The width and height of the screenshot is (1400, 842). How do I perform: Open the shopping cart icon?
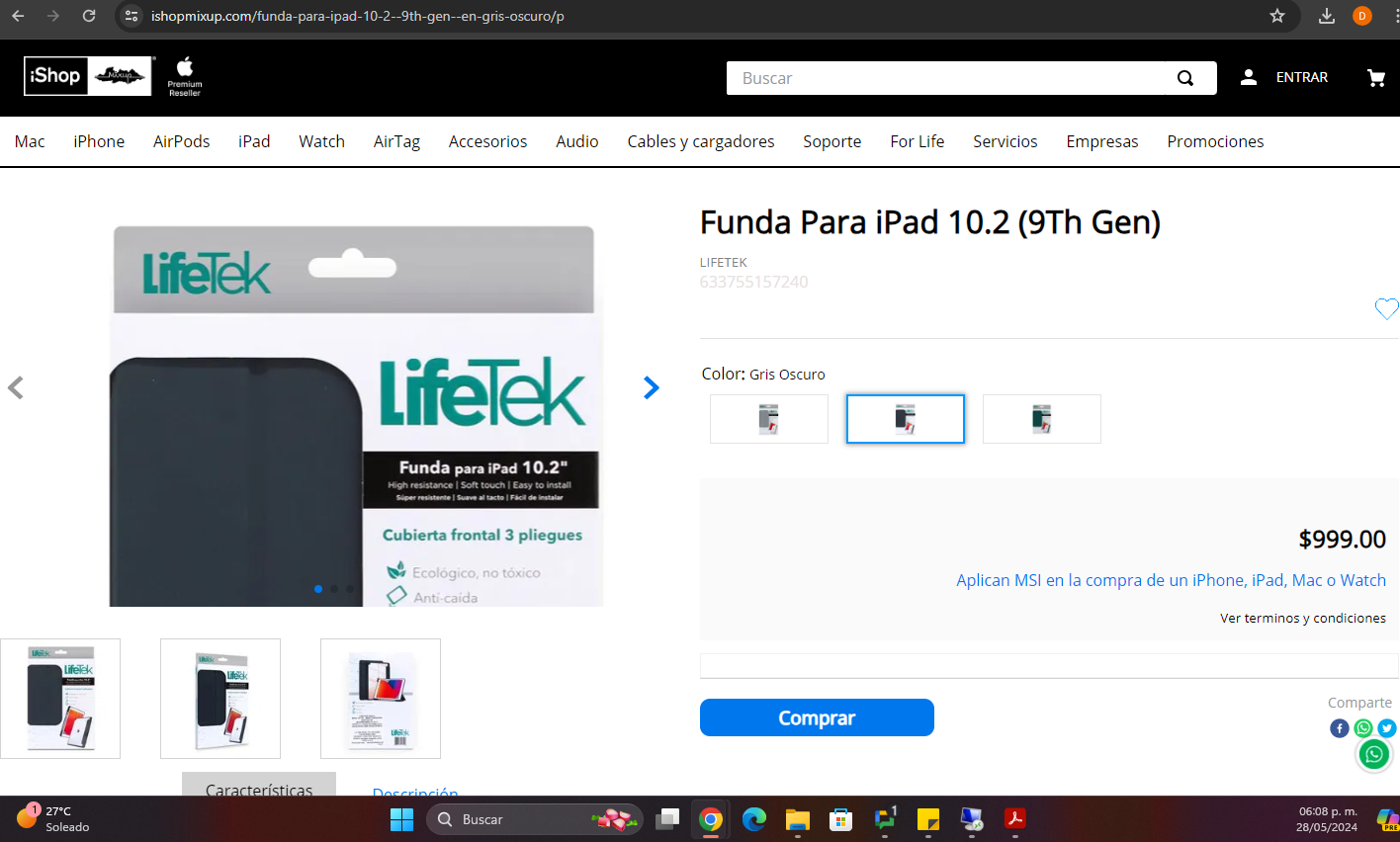coord(1375,77)
